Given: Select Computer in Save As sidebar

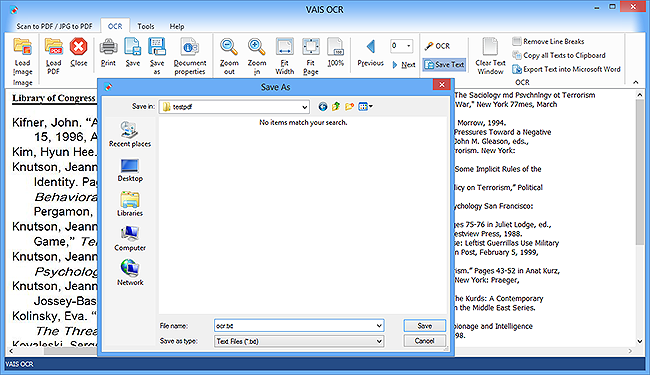Looking at the screenshot, I should [x=130, y=239].
